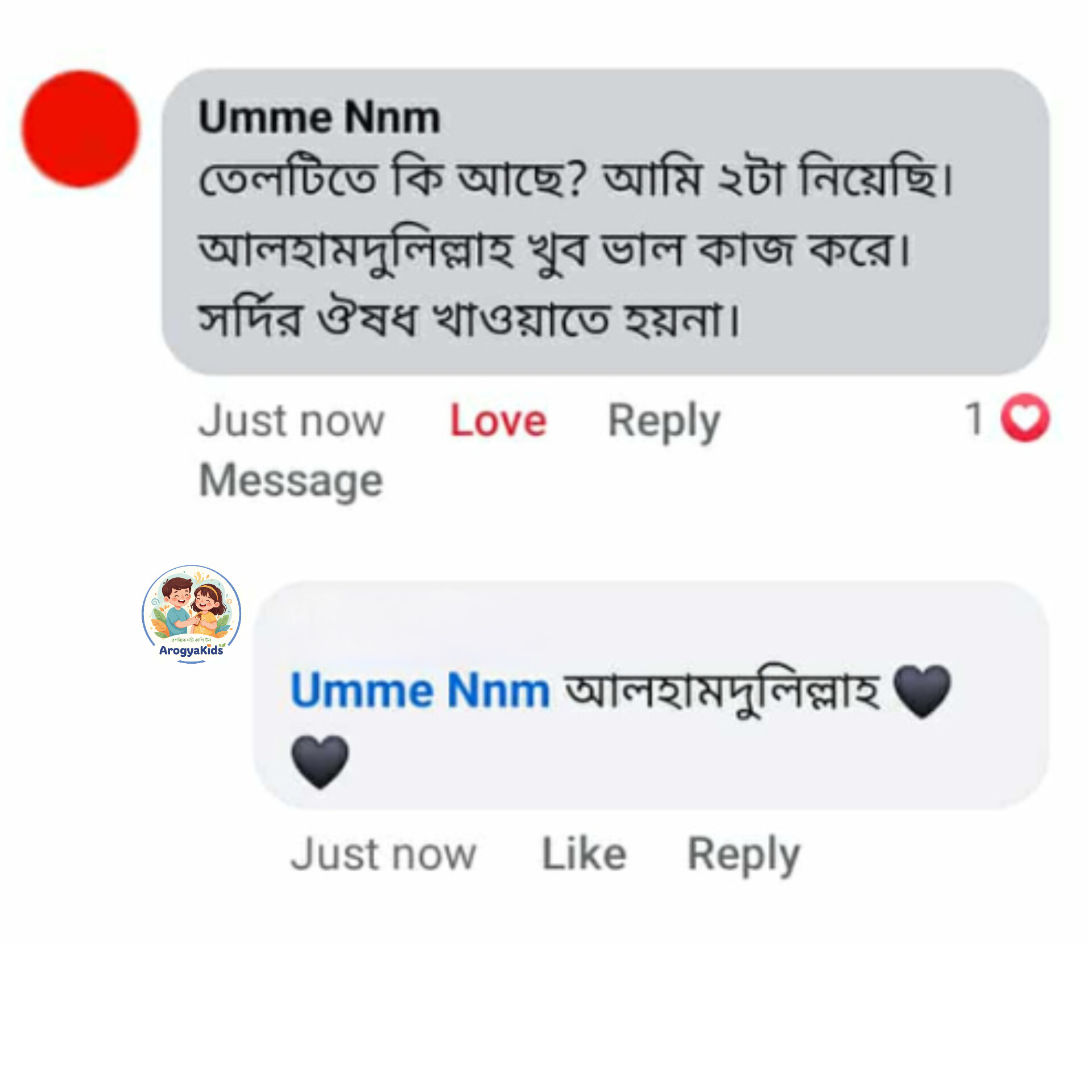1092x1092 pixels.
Task: Select the first black heart emoji in the reply
Action: pyautogui.click(x=922, y=692)
